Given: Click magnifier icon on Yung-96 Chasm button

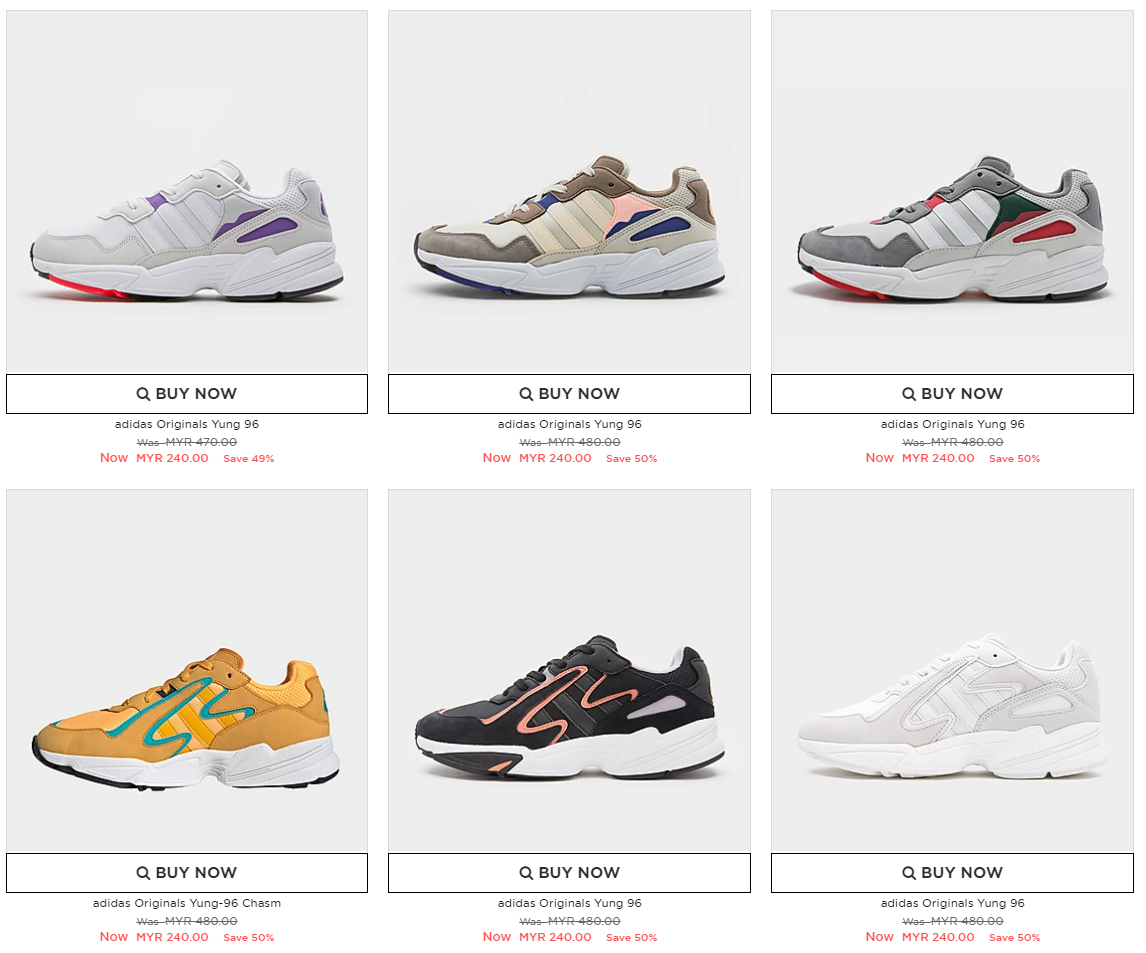Looking at the screenshot, I should click(x=143, y=873).
